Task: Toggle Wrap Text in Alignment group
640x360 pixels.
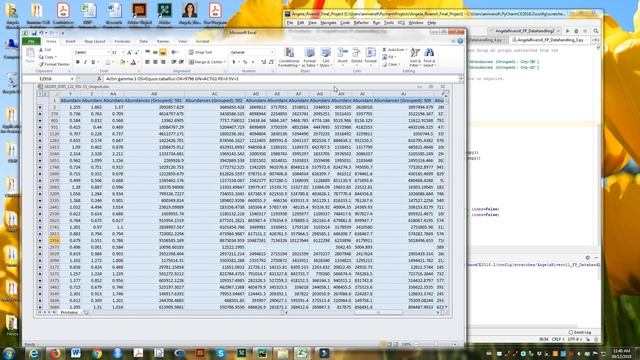Action: (x=200, y=52)
